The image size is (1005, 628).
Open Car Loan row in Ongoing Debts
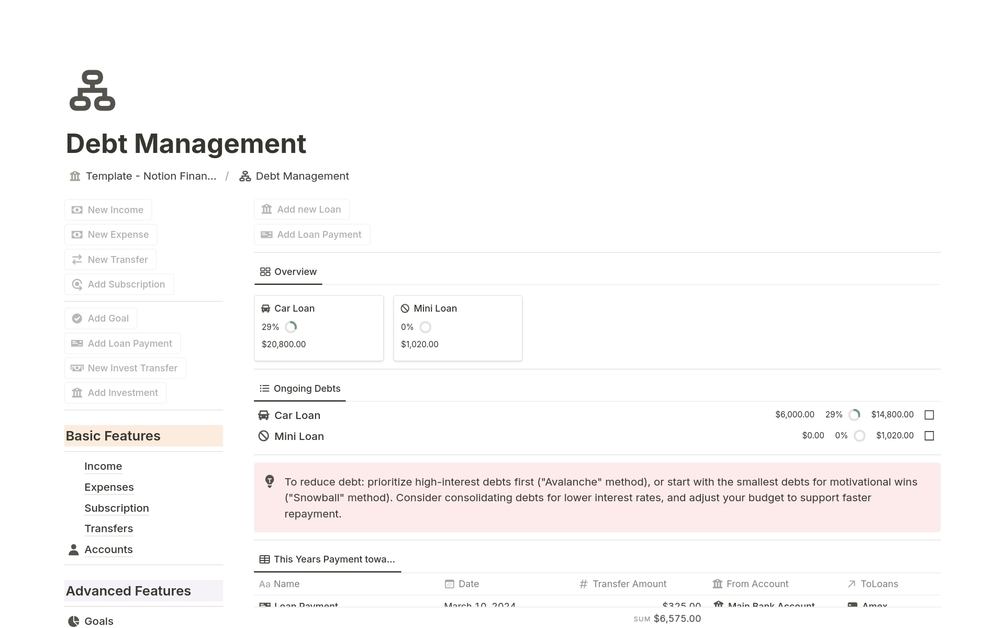[597, 415]
